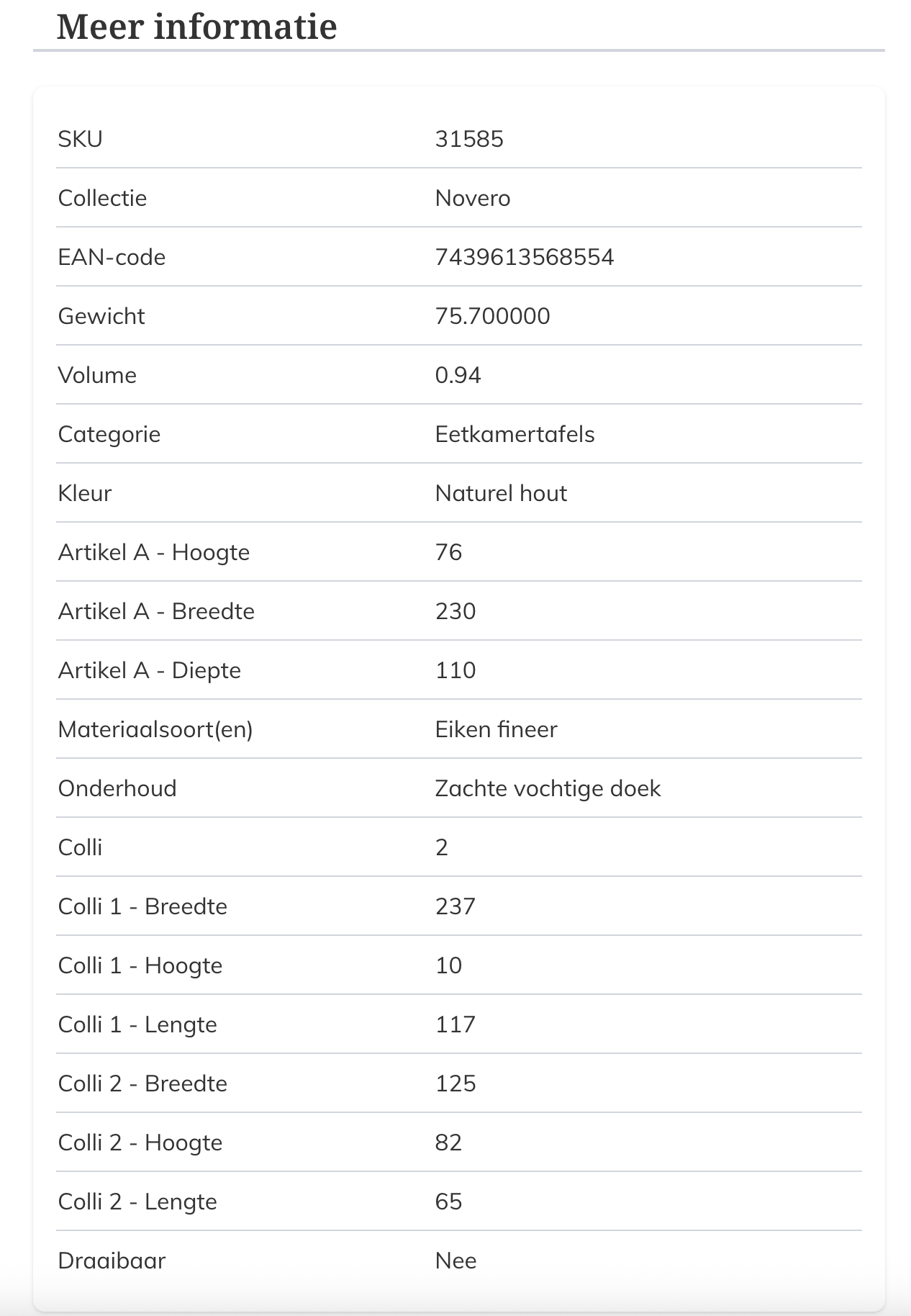This screenshot has width=911, height=1316.
Task: Click the Volume value 0.94
Action: [x=458, y=375]
